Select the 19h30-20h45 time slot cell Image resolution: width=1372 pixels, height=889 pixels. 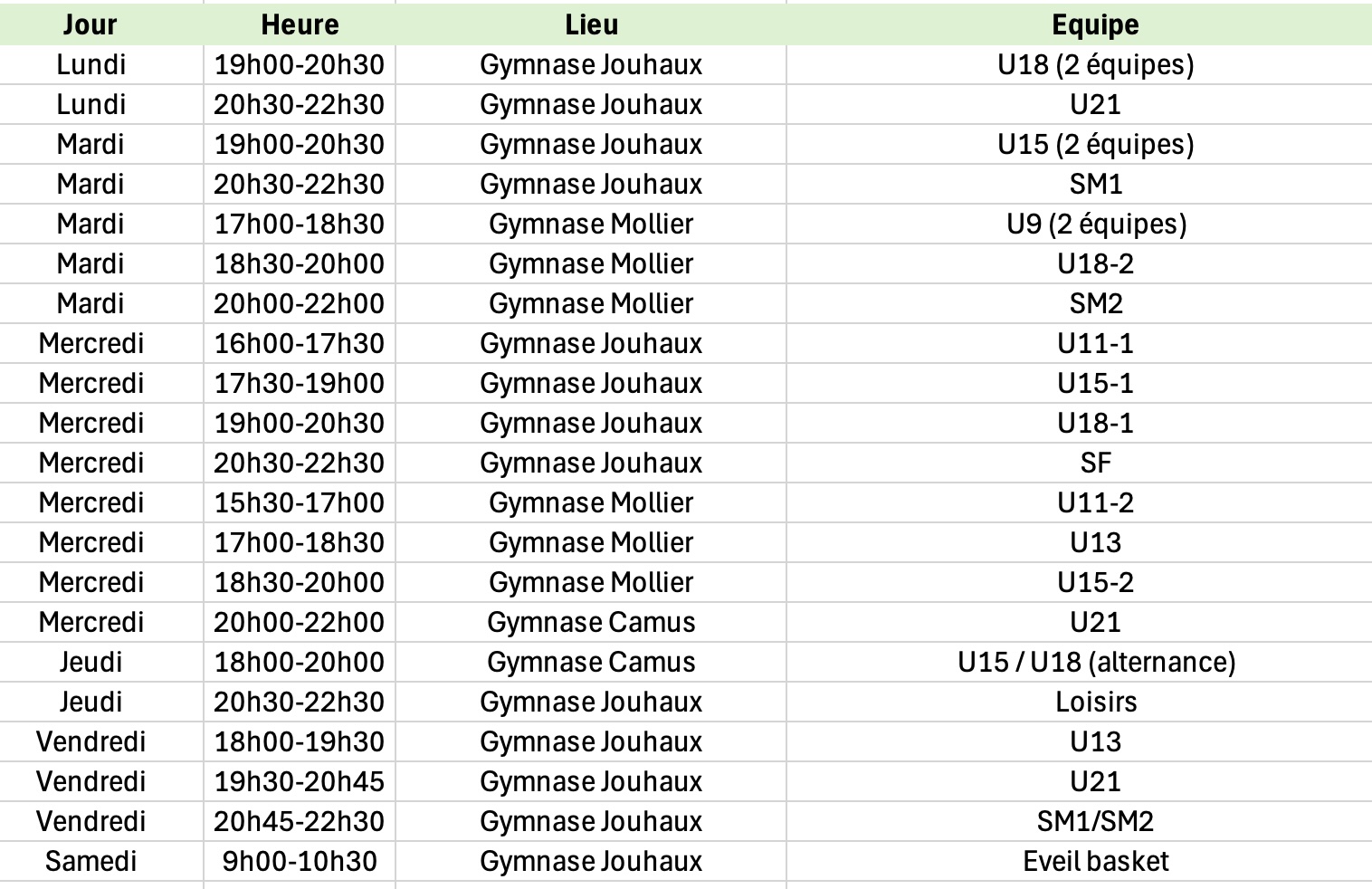(300, 781)
